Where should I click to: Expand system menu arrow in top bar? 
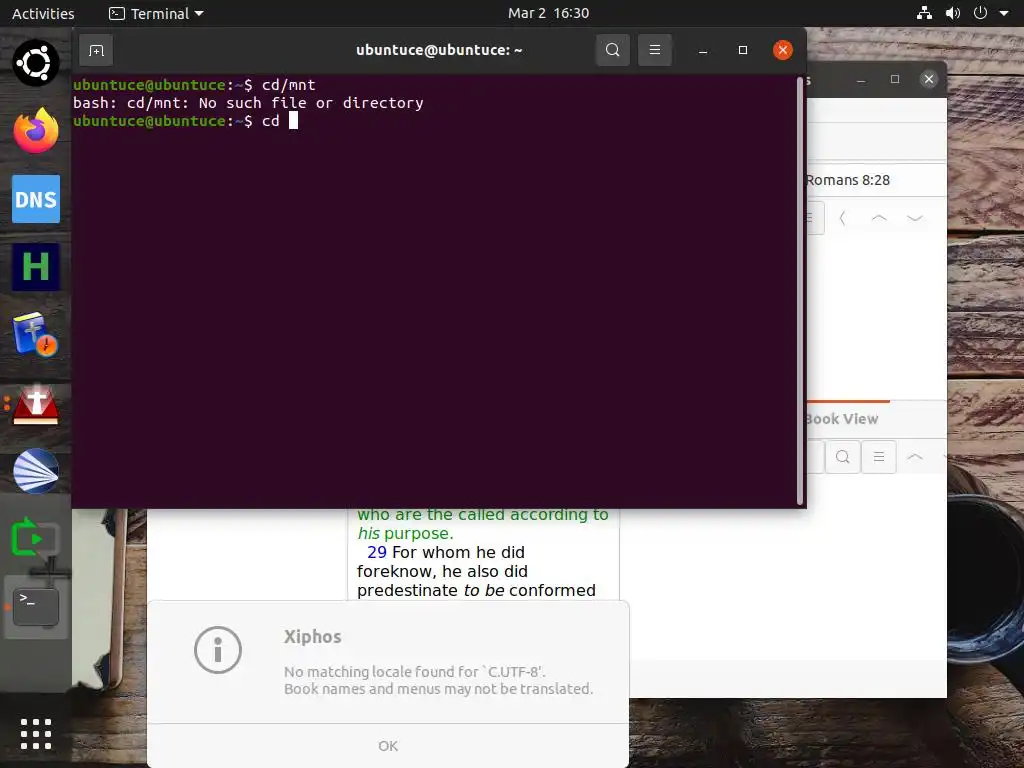point(1004,13)
